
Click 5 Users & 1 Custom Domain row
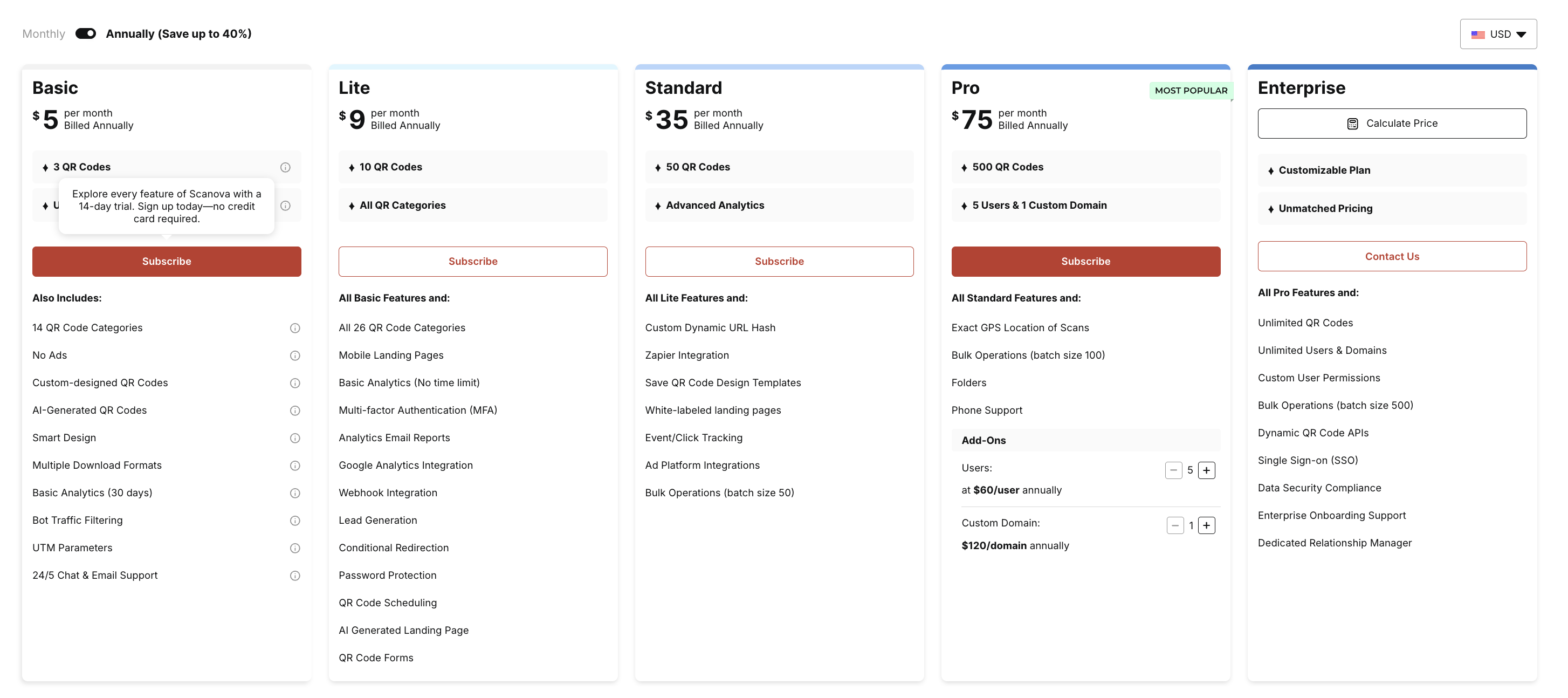1086,206
